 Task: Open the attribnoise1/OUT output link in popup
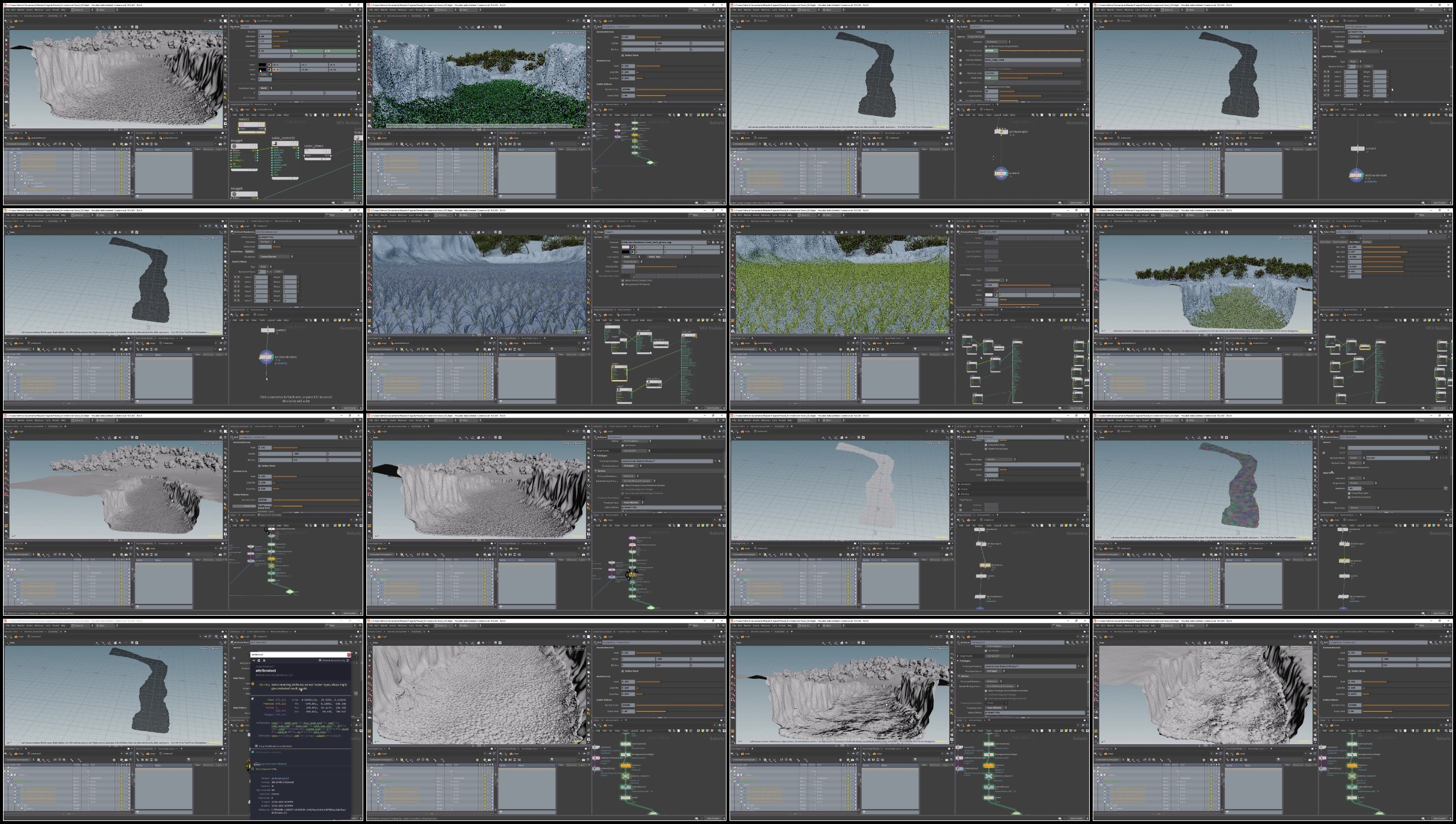pos(280,778)
